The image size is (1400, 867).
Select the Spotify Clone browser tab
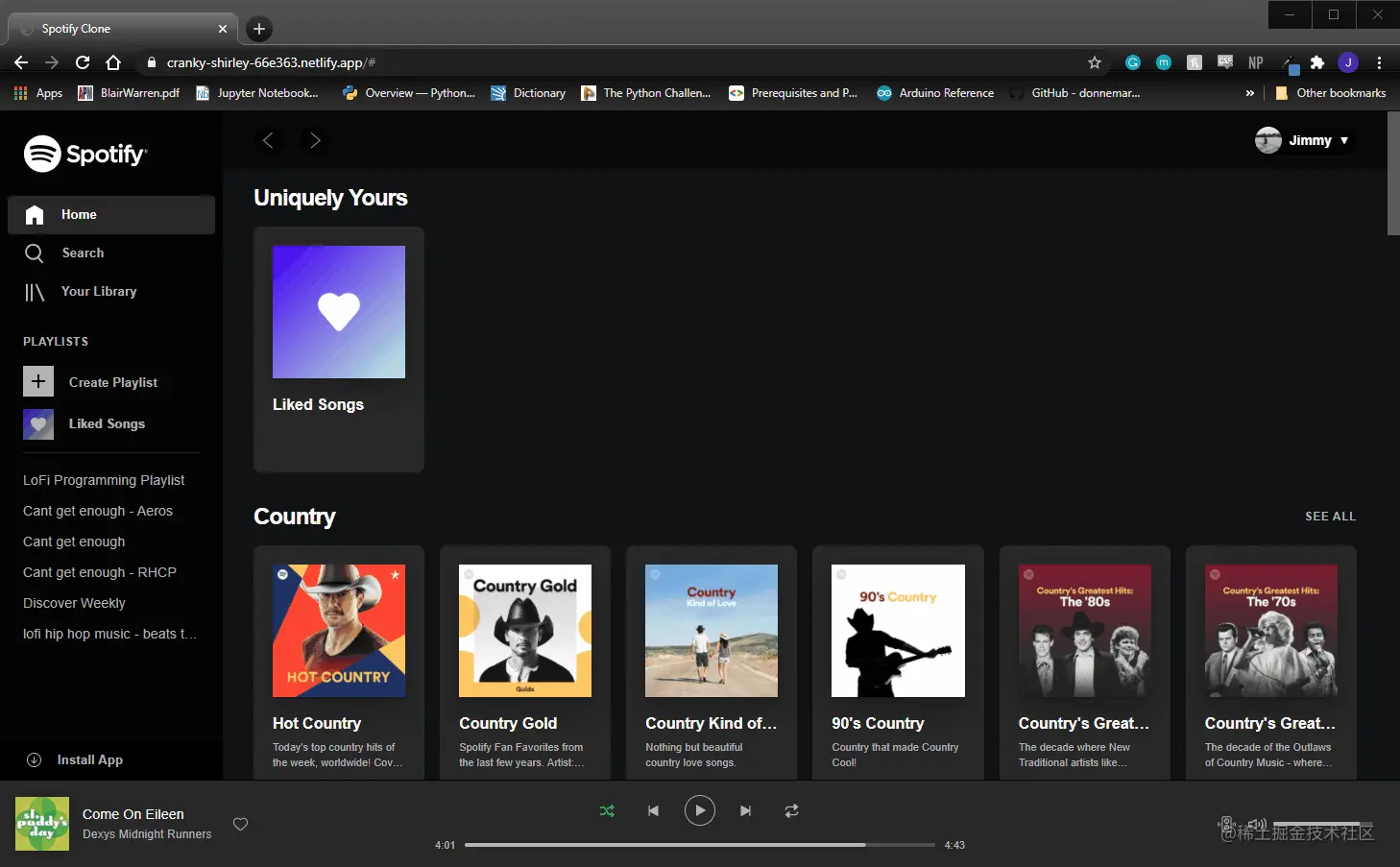click(123, 29)
